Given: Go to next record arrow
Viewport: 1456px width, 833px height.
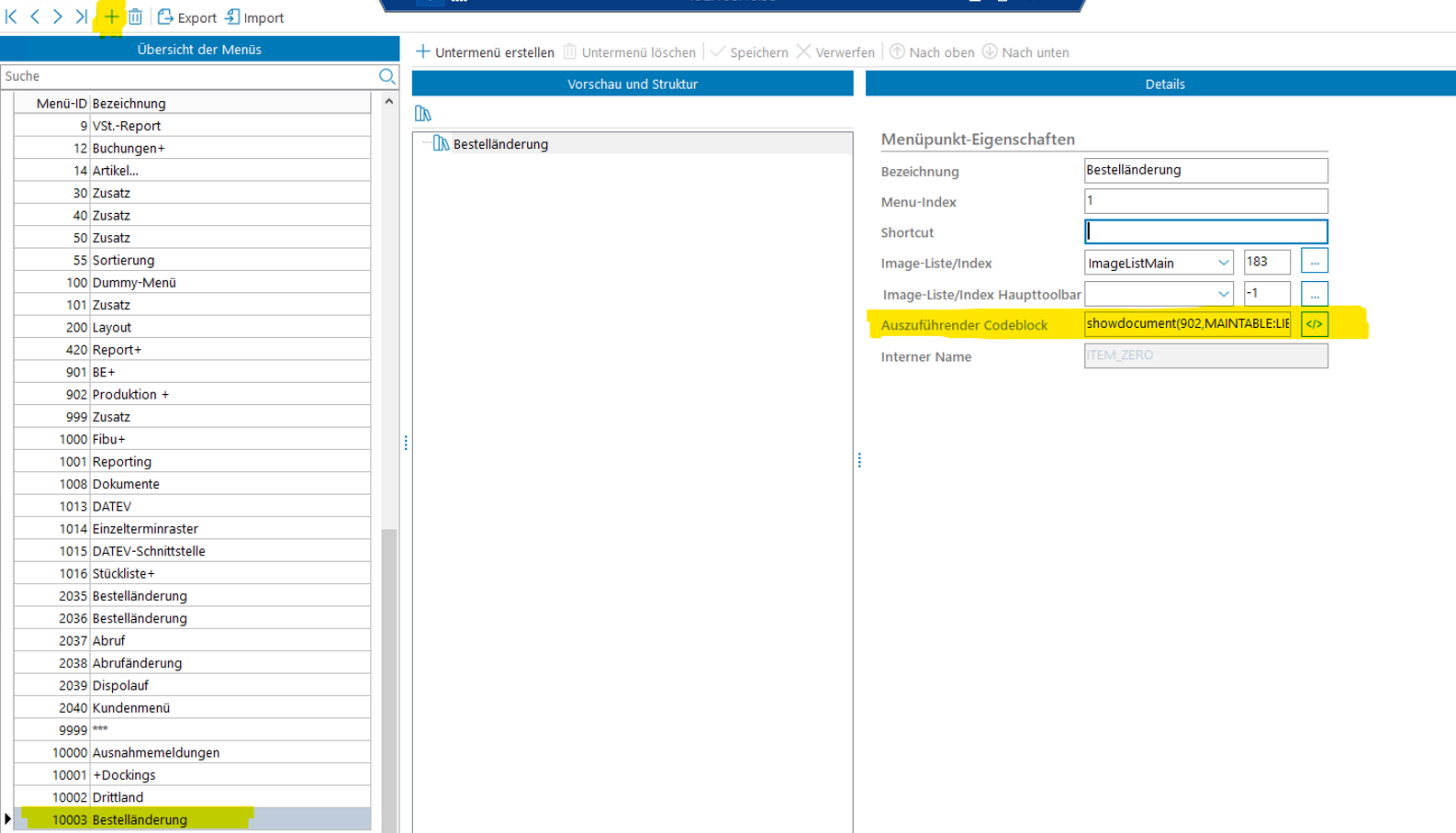Looking at the screenshot, I should [x=58, y=17].
